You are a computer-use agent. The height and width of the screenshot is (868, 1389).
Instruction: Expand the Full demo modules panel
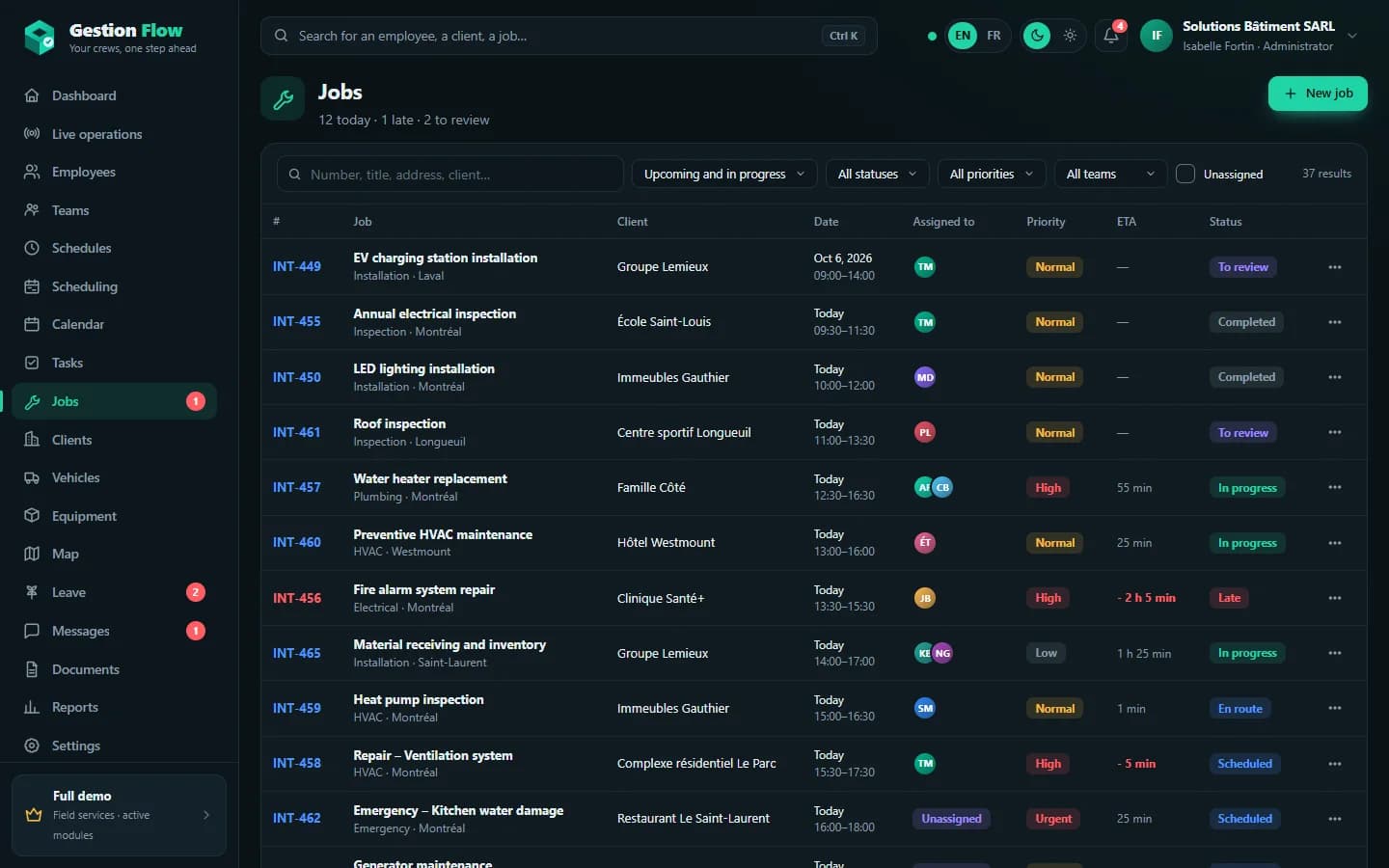point(119,815)
